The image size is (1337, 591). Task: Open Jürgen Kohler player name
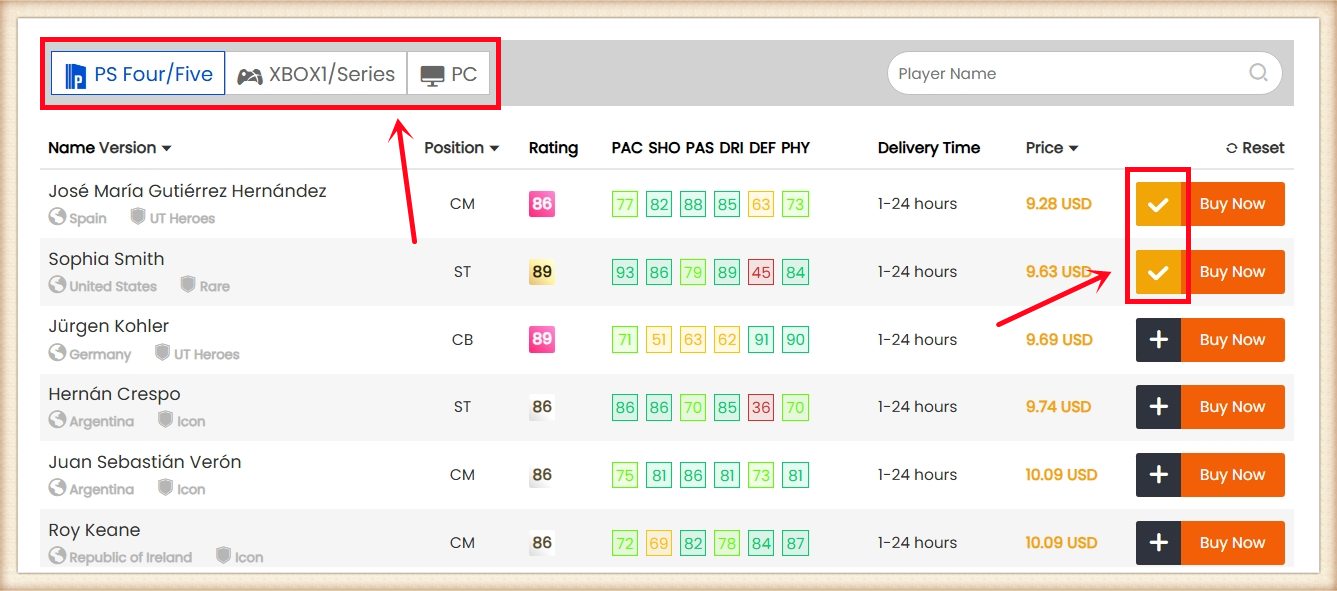coord(109,326)
